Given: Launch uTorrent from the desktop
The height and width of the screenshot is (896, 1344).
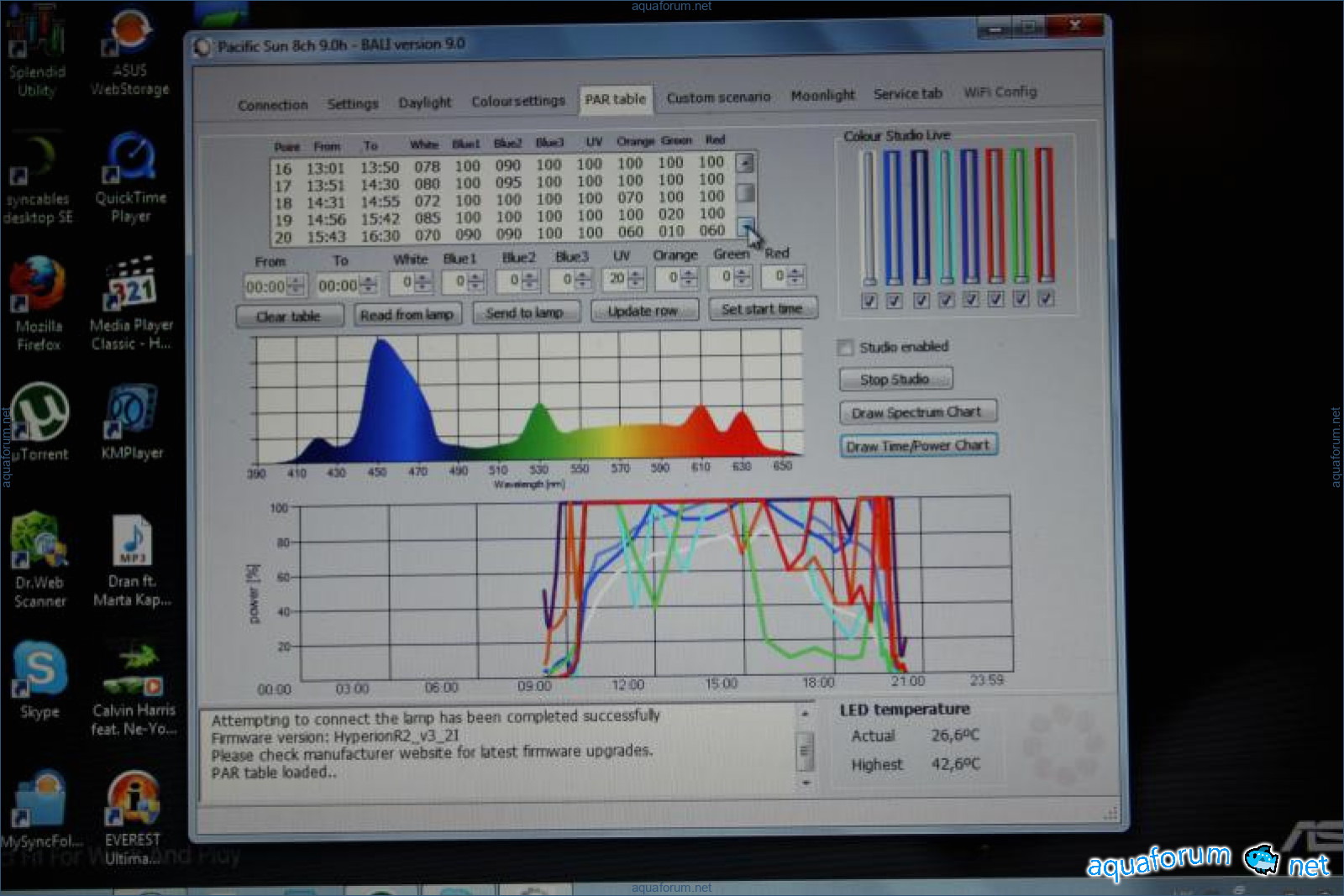Looking at the screenshot, I should click(39, 414).
